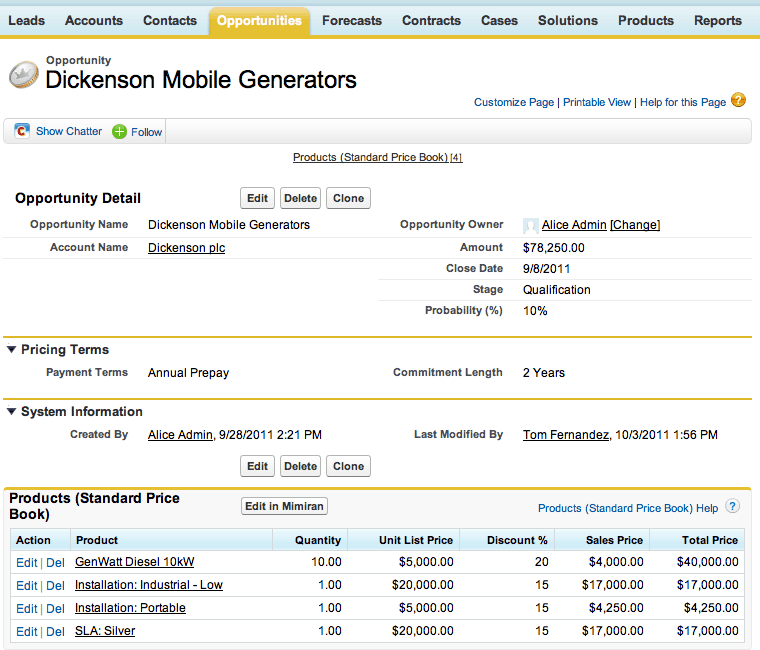
Task: Collapse the Pricing Terms section
Action: pos(12,349)
